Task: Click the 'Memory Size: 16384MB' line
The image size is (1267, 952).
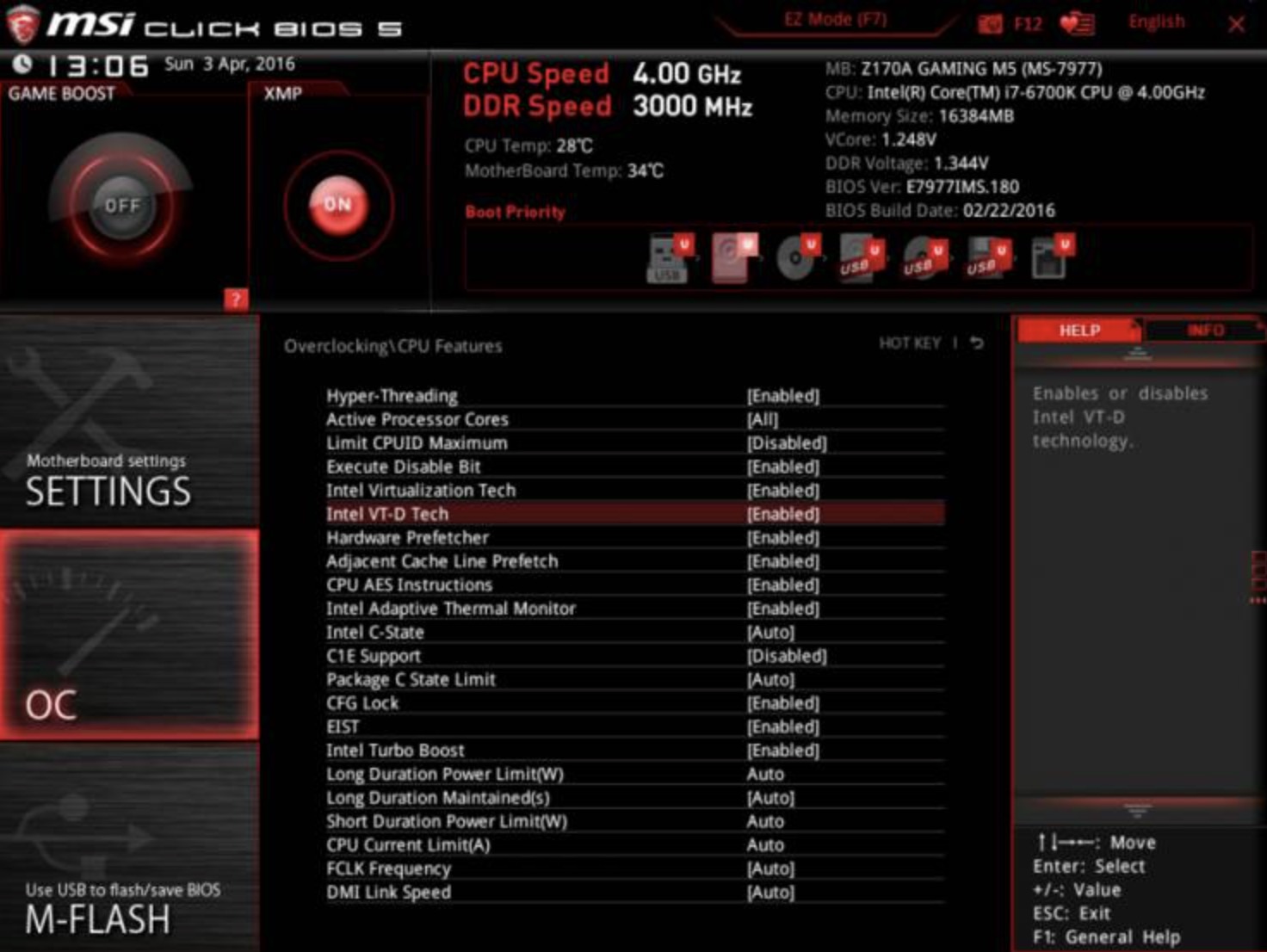Action: (919, 116)
